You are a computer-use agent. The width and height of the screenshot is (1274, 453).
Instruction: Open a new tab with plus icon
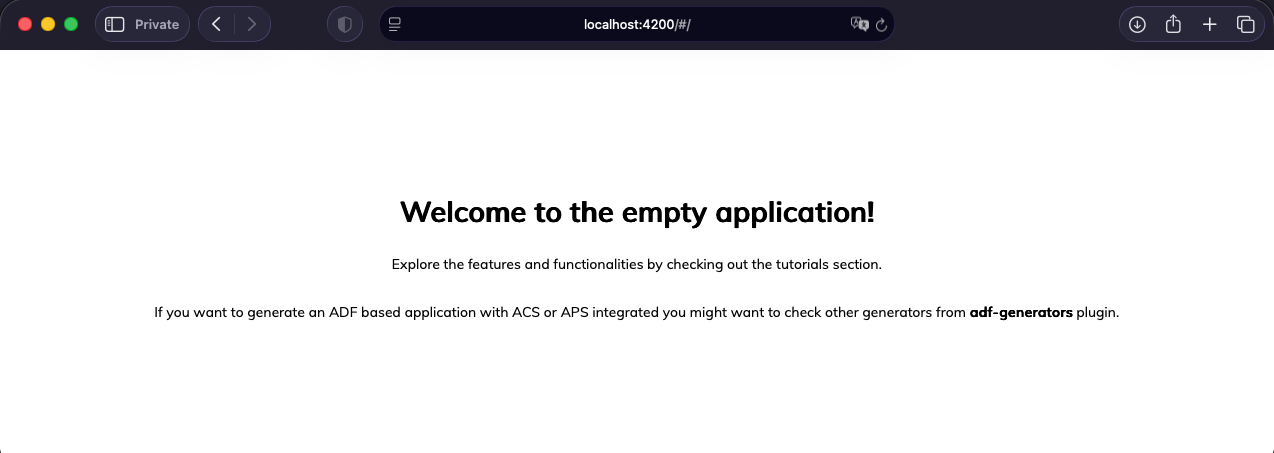tap(1210, 24)
